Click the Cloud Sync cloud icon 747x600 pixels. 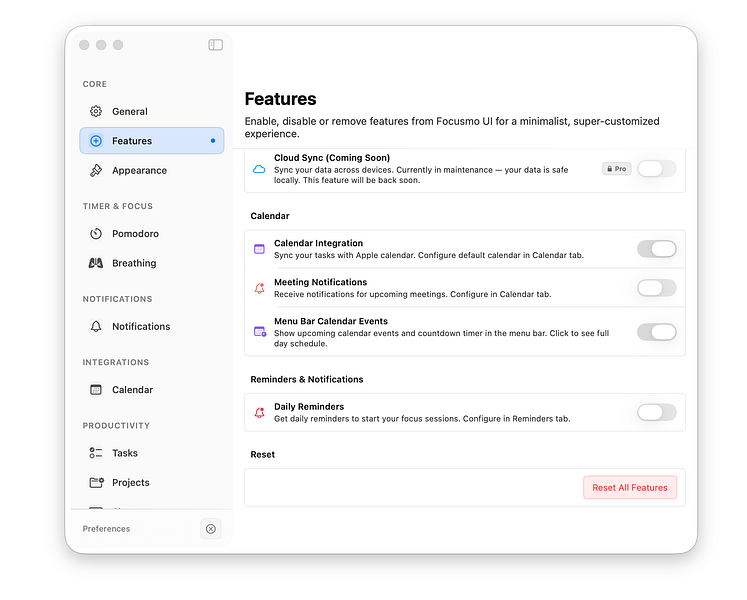click(259, 169)
